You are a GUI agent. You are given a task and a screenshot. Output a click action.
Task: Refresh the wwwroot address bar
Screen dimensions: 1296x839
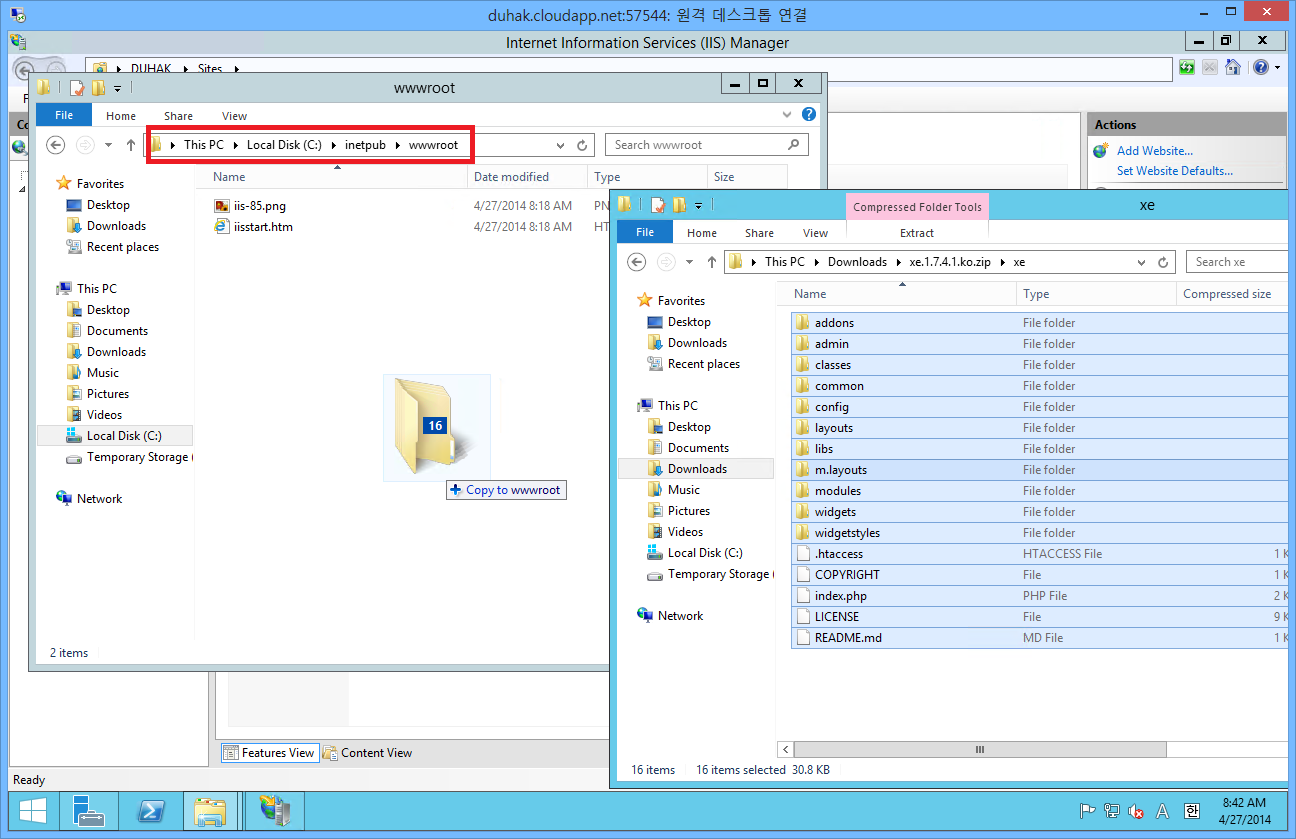(583, 145)
